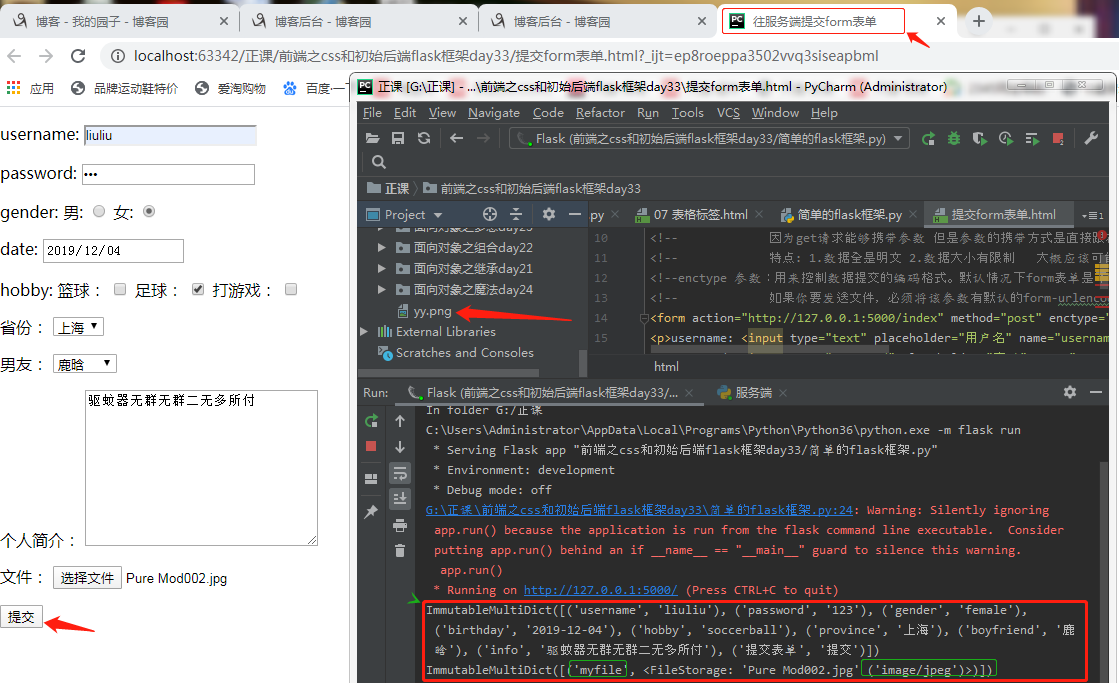This screenshot has width=1119, height=683.
Task: Open a new Chrome tab
Action: 979,21
